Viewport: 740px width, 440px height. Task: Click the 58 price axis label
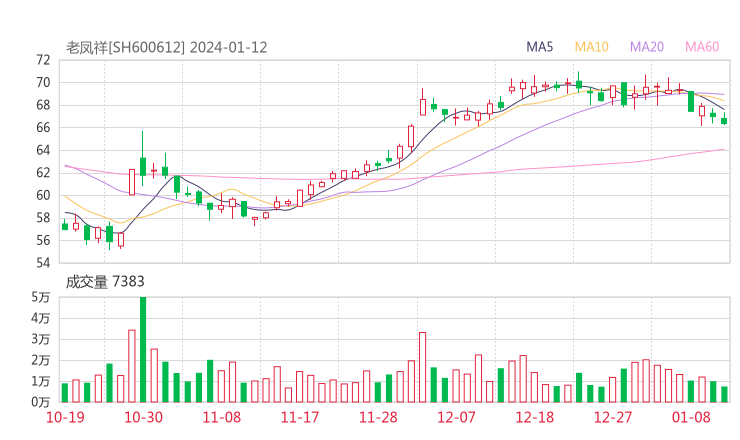pyautogui.click(x=43, y=218)
